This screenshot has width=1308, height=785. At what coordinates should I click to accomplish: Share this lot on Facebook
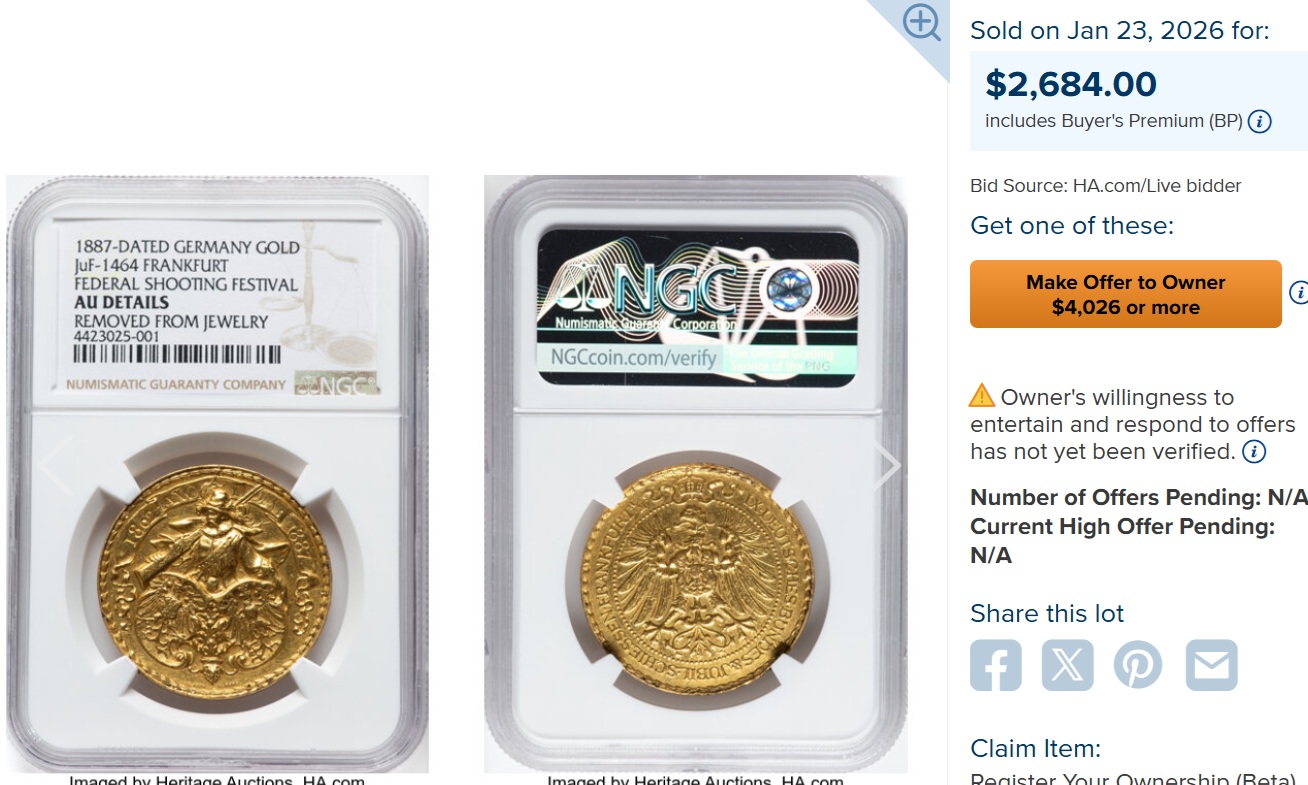pos(996,665)
